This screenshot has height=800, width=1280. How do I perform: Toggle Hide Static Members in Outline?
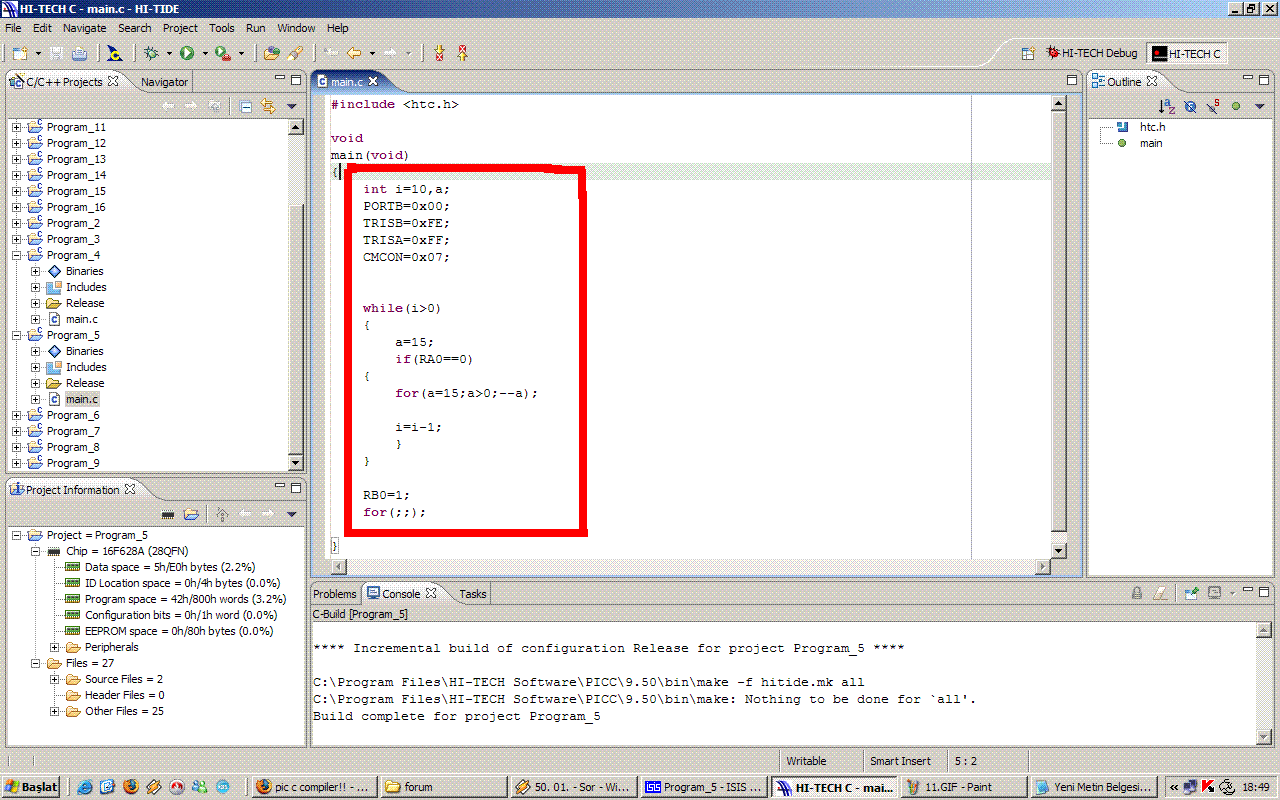[x=1213, y=106]
